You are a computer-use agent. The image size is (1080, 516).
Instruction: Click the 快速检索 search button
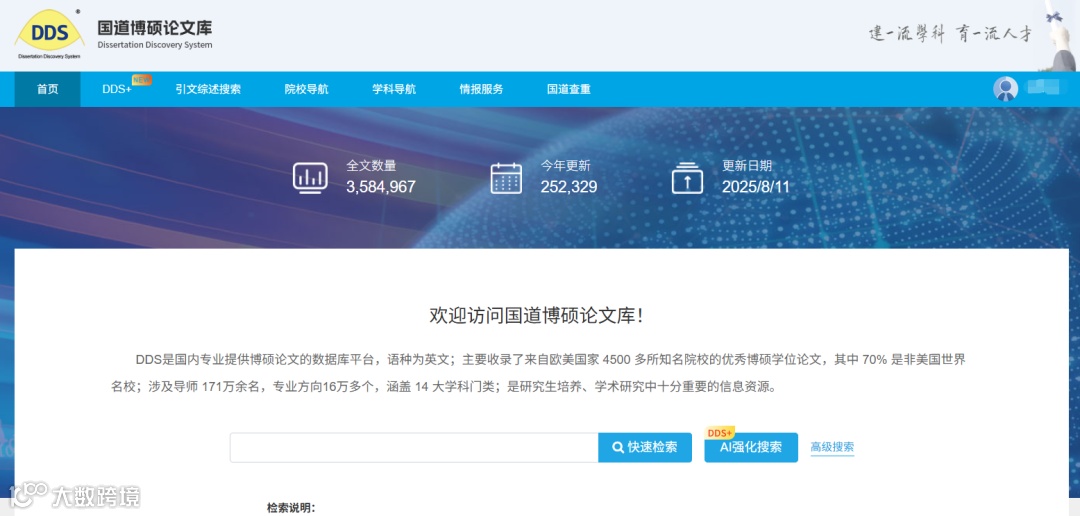coord(645,447)
